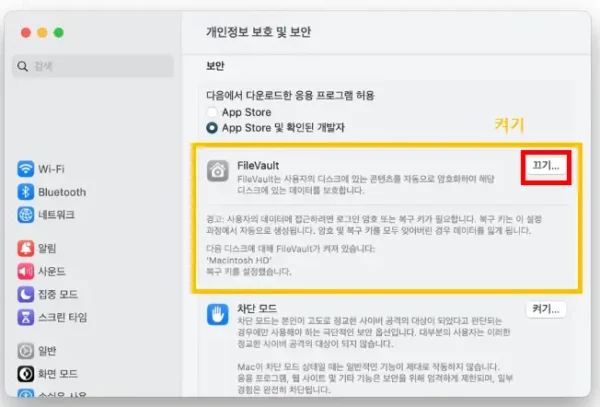This screenshot has height=407, width=600.
Task: Select 알림 label in sidebar
Action: pyautogui.click(x=47, y=249)
